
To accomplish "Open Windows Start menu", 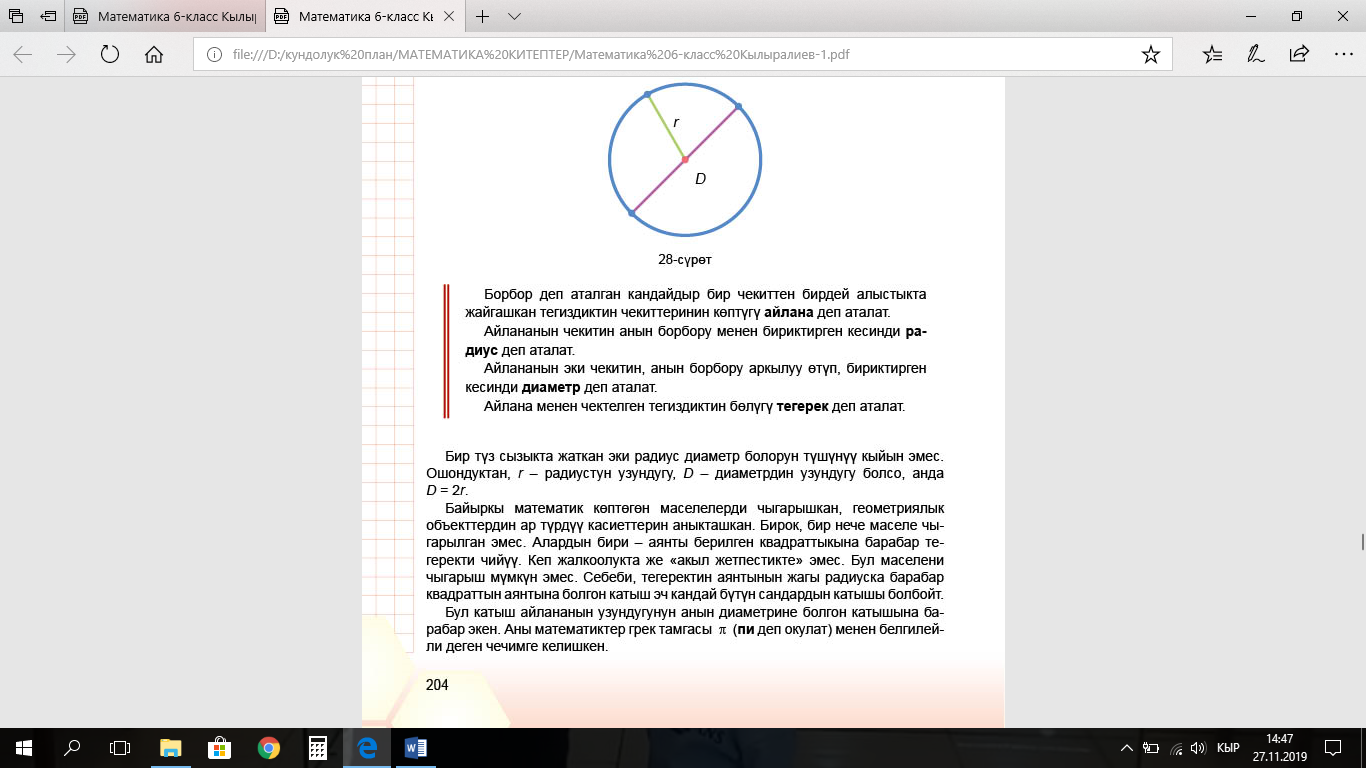I will pos(22,747).
